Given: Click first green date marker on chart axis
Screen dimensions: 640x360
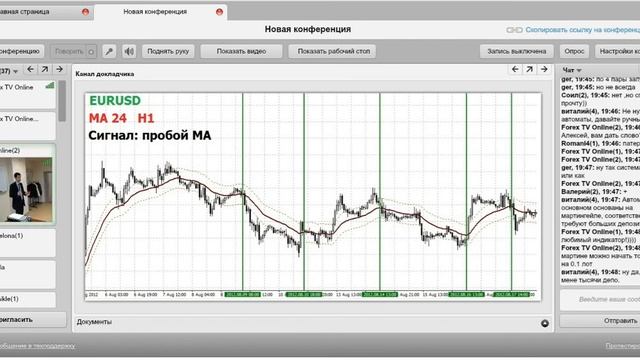Looking at the screenshot, I should click(x=242, y=294).
